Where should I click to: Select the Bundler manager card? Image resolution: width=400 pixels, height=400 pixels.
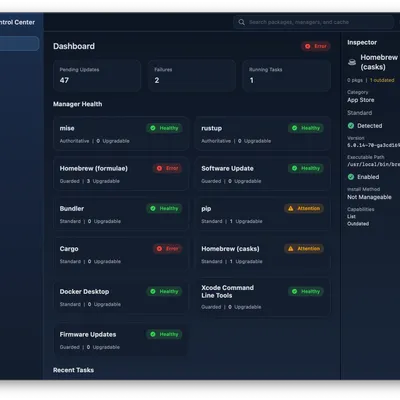pyautogui.click(x=121, y=214)
